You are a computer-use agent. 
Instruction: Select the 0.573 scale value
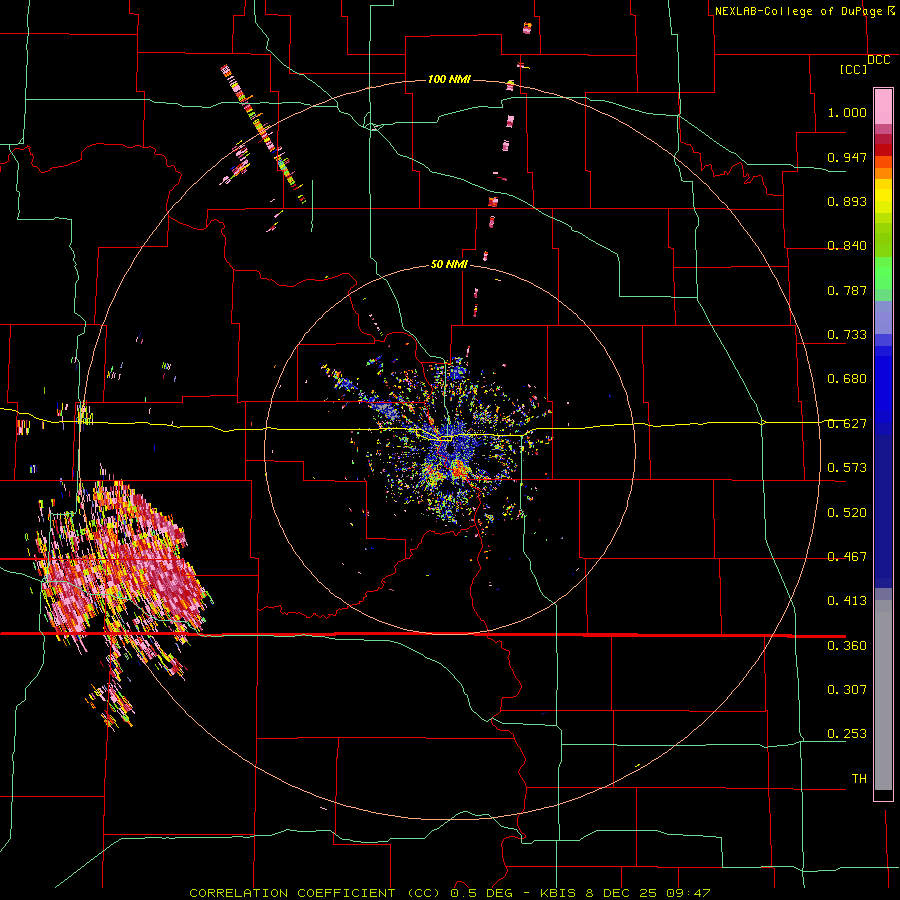coord(847,468)
